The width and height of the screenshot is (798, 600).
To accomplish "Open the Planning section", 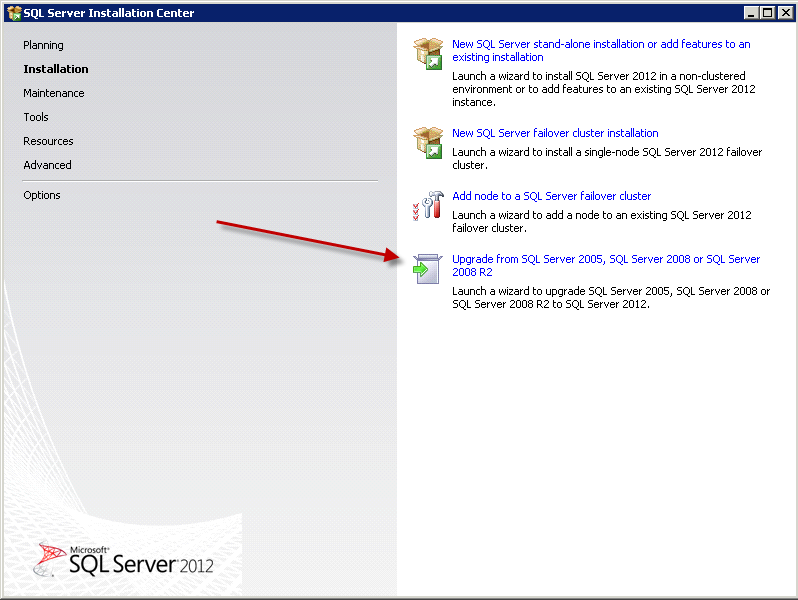I will pos(43,45).
